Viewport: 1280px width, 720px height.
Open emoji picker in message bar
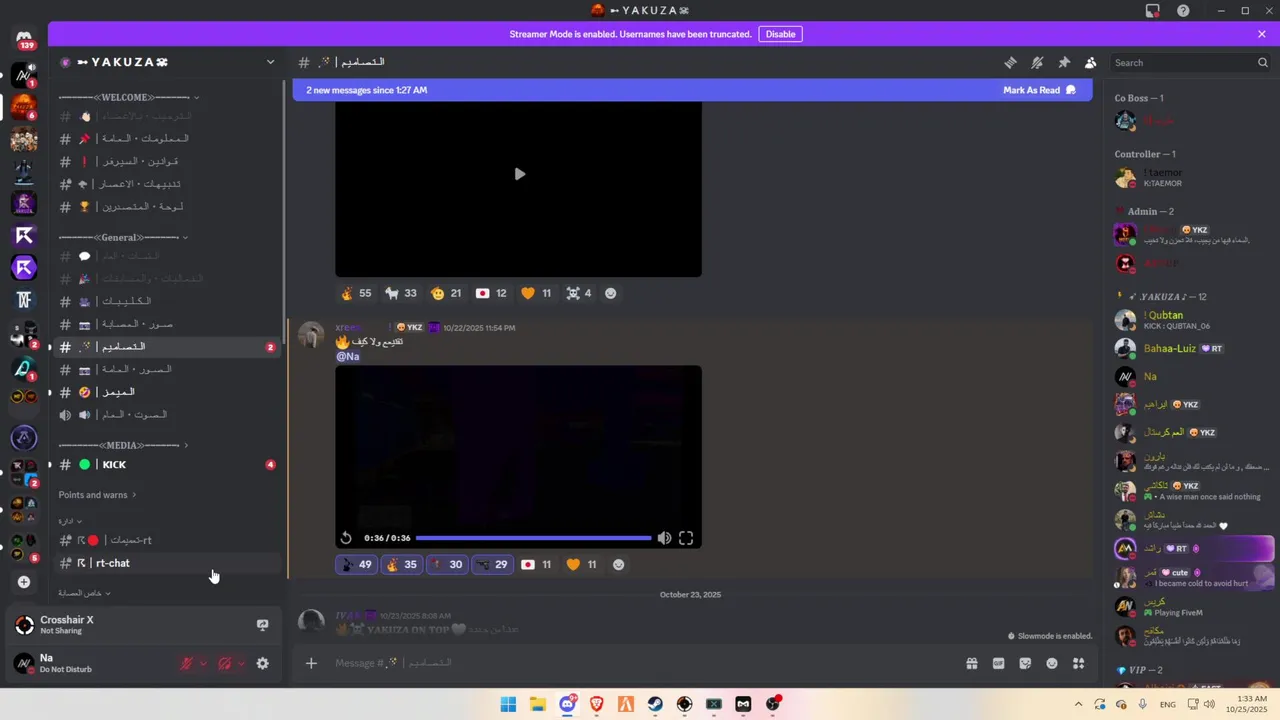(x=1052, y=663)
